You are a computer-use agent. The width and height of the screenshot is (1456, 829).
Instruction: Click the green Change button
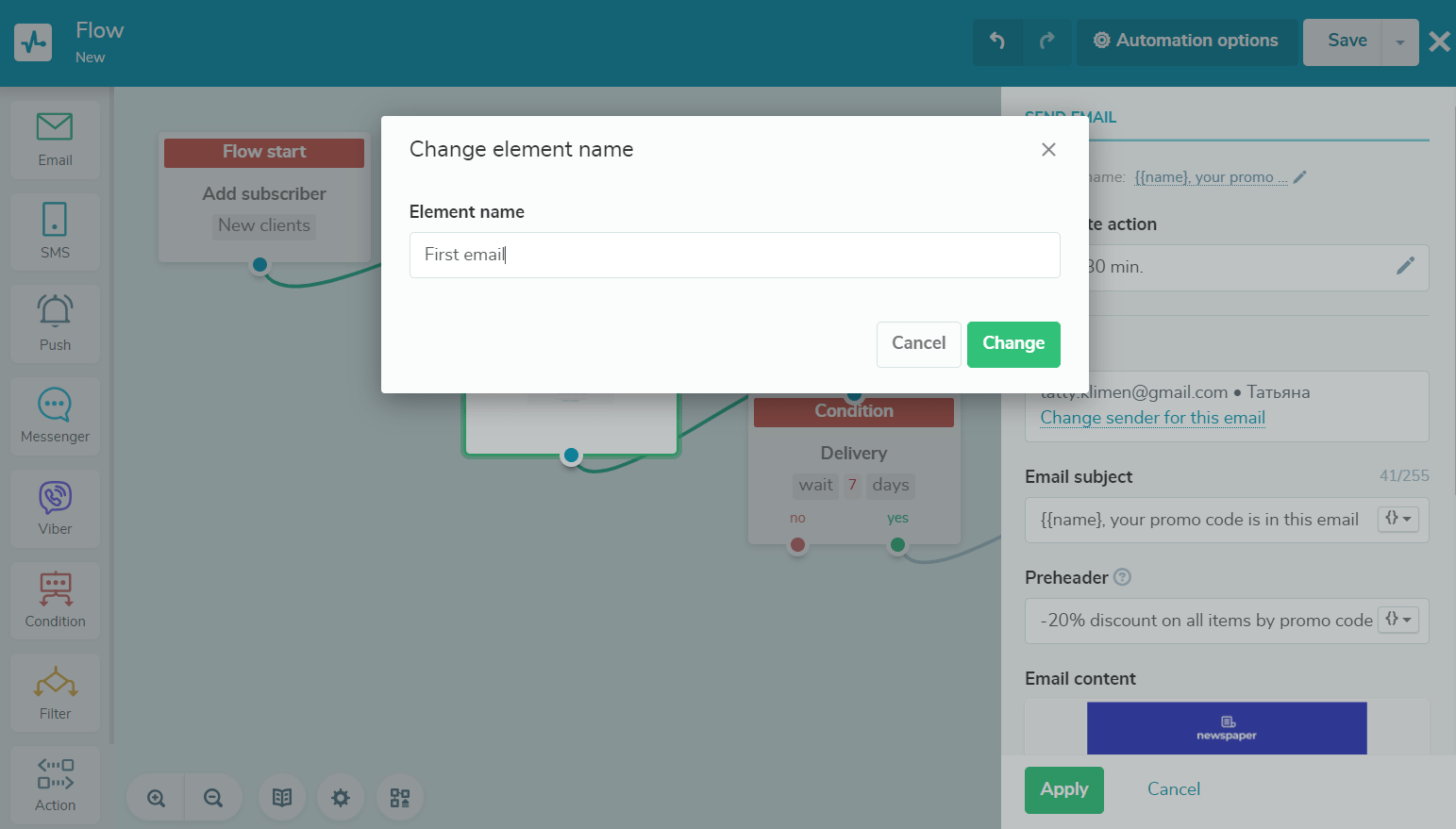pos(1013,343)
